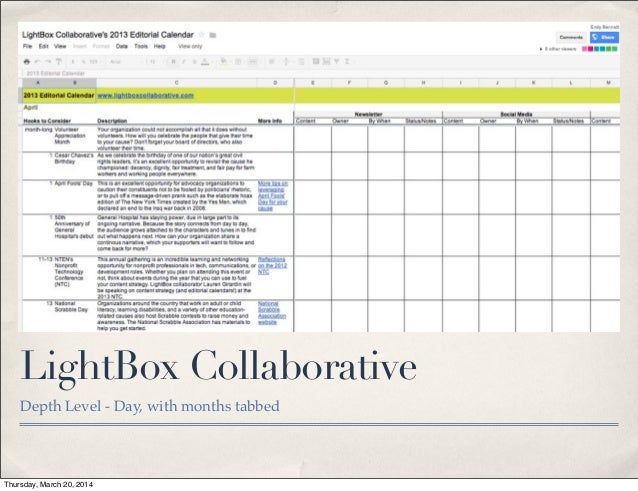This screenshot has height=491, width=638.
Task: Open the borders tool
Action: 238,61
